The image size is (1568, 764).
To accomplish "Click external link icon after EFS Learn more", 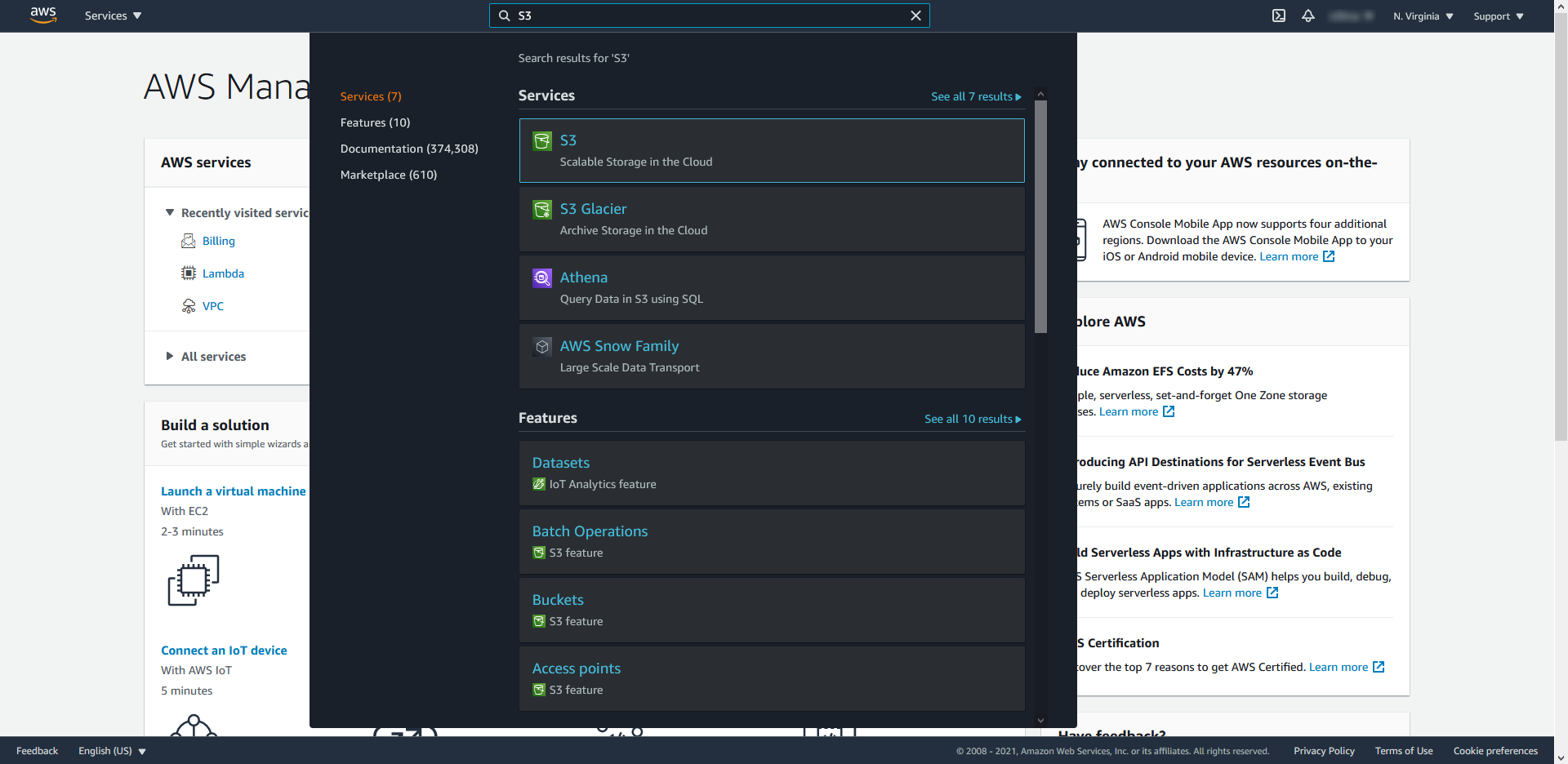I will 1169,411.
